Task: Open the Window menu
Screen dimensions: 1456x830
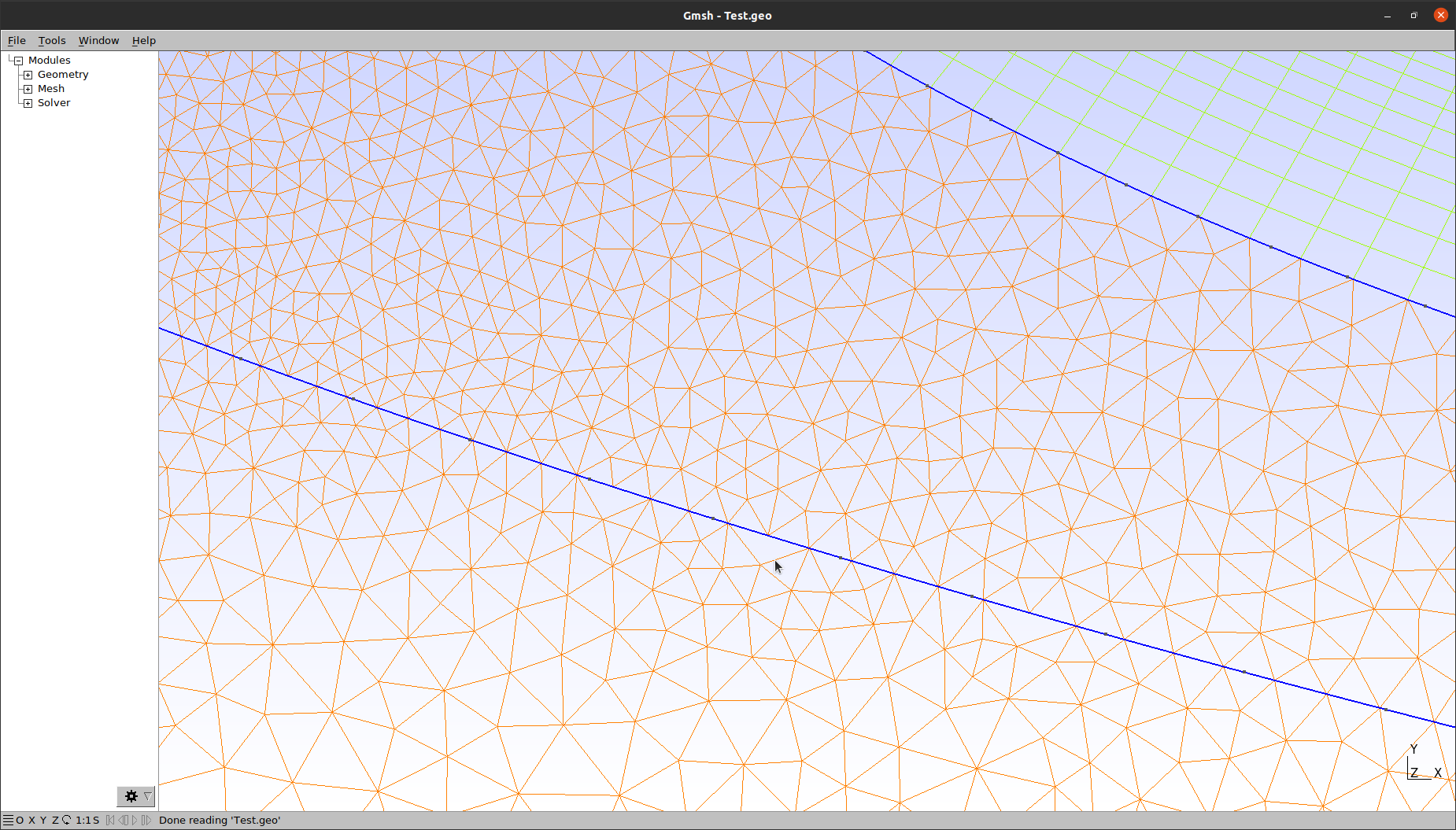Action: coord(98,40)
